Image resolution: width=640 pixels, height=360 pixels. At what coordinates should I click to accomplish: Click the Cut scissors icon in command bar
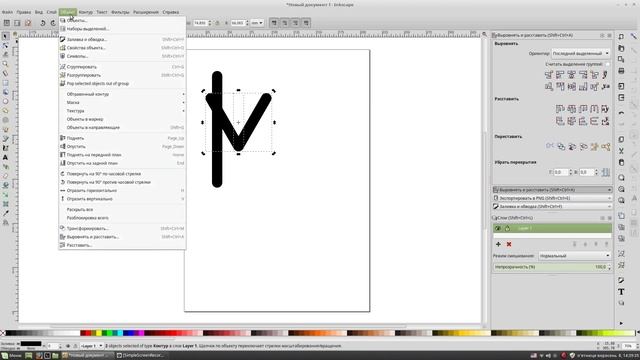tap(621, 151)
